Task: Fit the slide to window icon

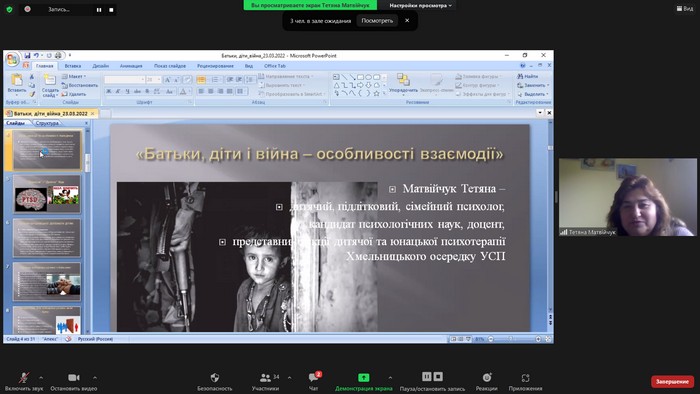Action: coord(548,339)
